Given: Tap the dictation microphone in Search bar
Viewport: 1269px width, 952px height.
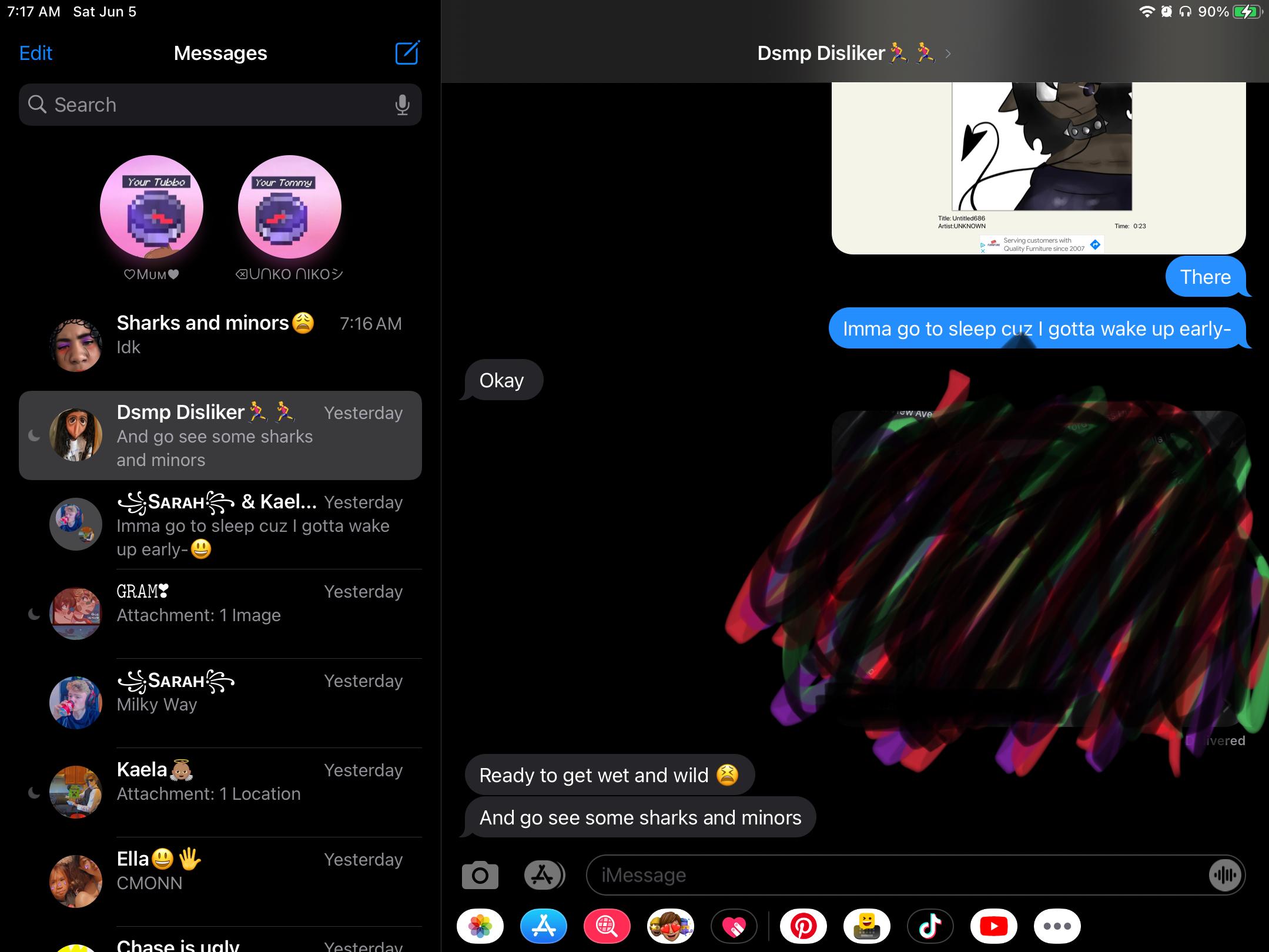Looking at the screenshot, I should point(402,105).
